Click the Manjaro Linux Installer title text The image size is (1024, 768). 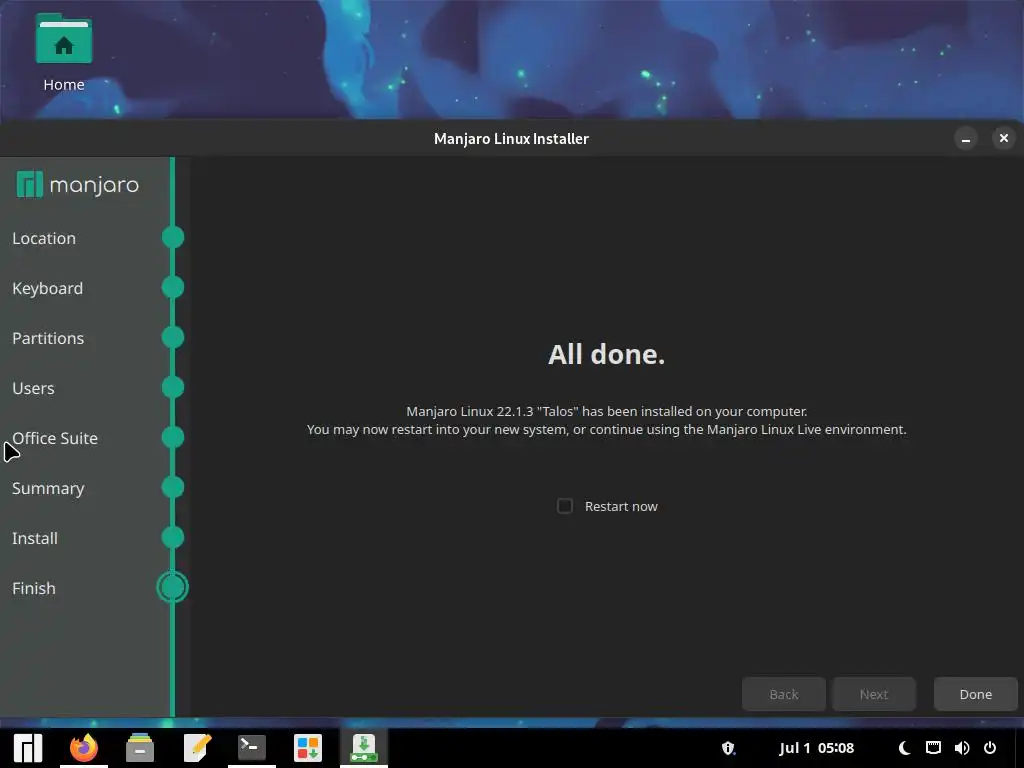511,138
